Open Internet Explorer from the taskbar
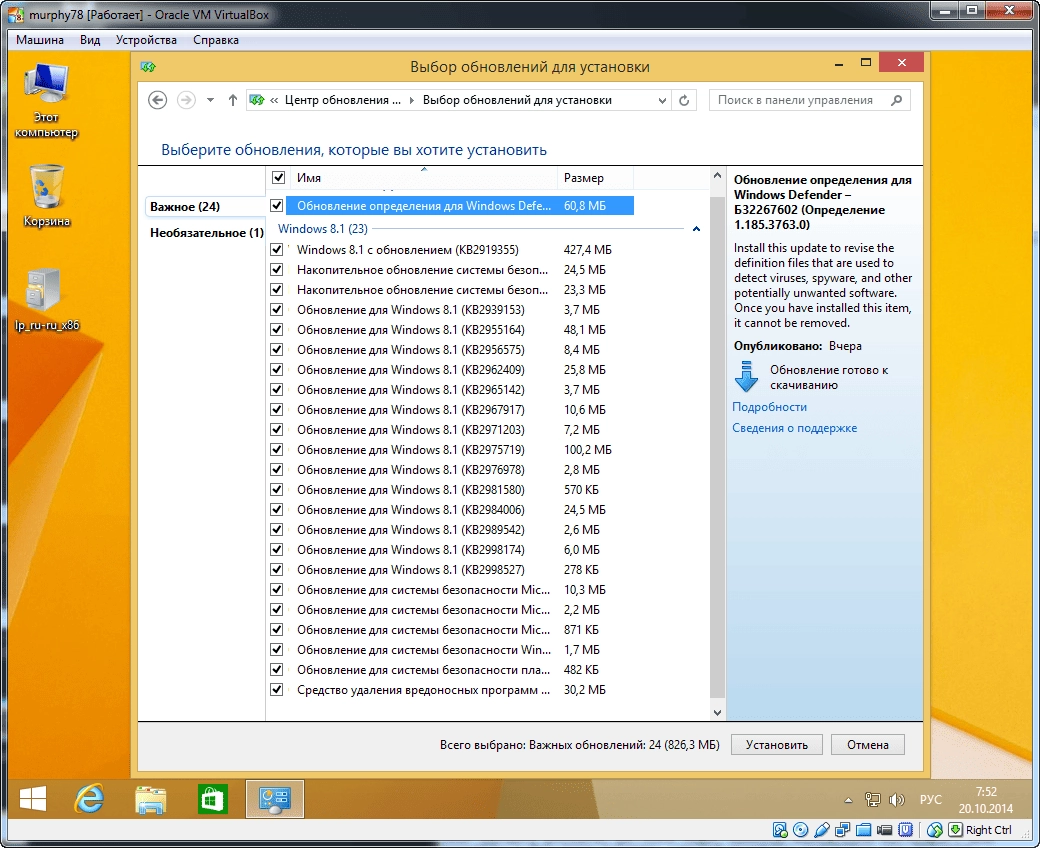Image resolution: width=1040 pixels, height=848 pixels. click(89, 798)
